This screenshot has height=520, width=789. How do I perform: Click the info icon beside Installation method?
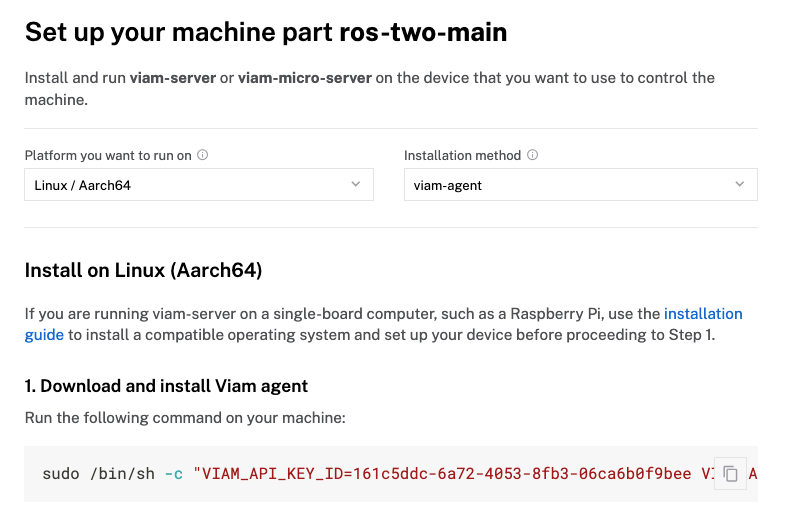[x=532, y=155]
